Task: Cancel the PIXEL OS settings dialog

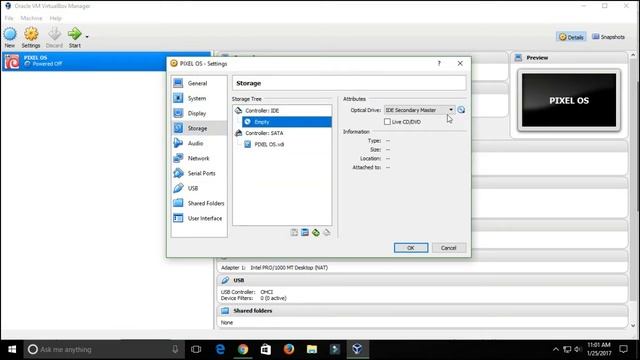Action: tap(448, 248)
